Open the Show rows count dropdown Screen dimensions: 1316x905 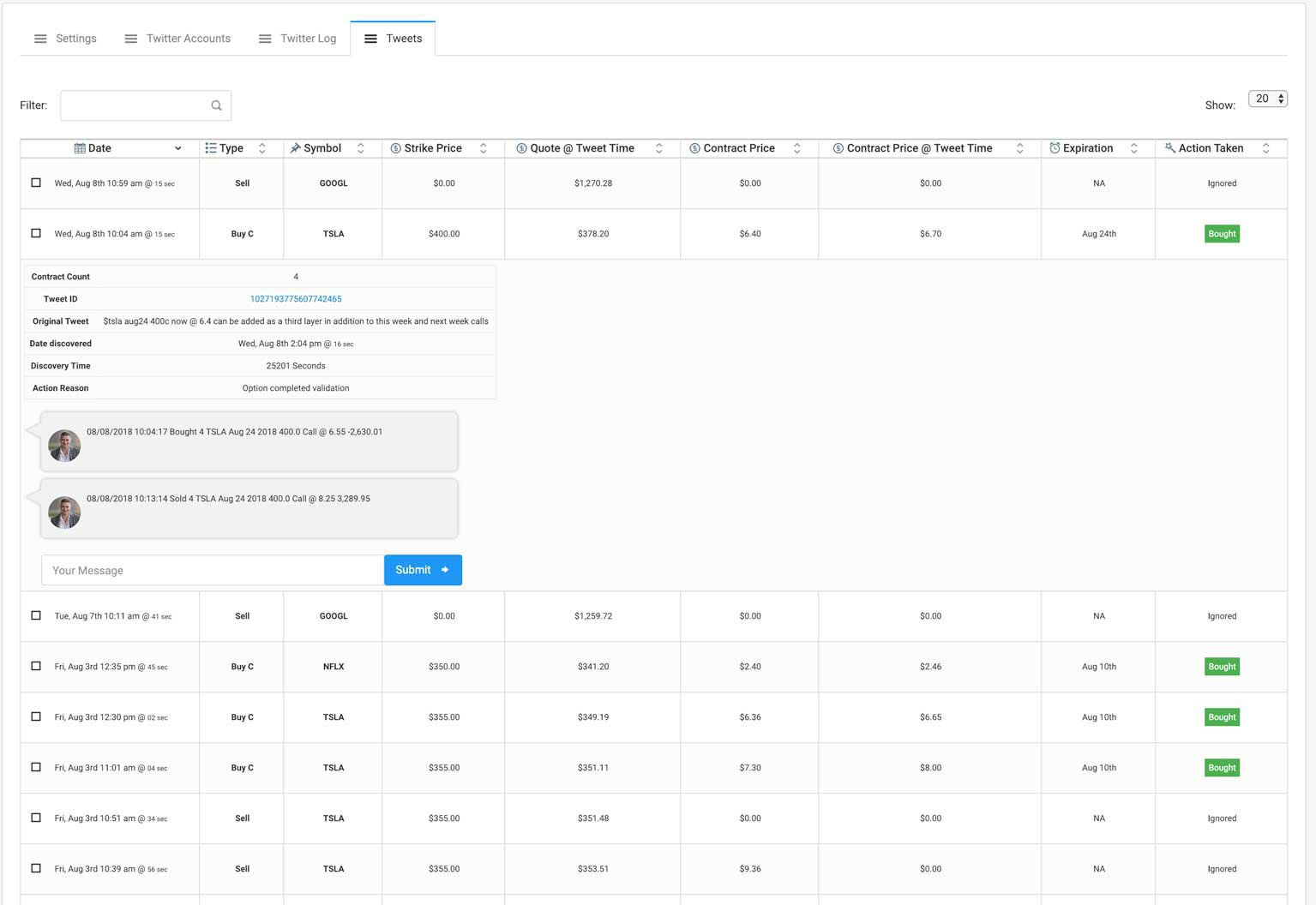click(1268, 99)
